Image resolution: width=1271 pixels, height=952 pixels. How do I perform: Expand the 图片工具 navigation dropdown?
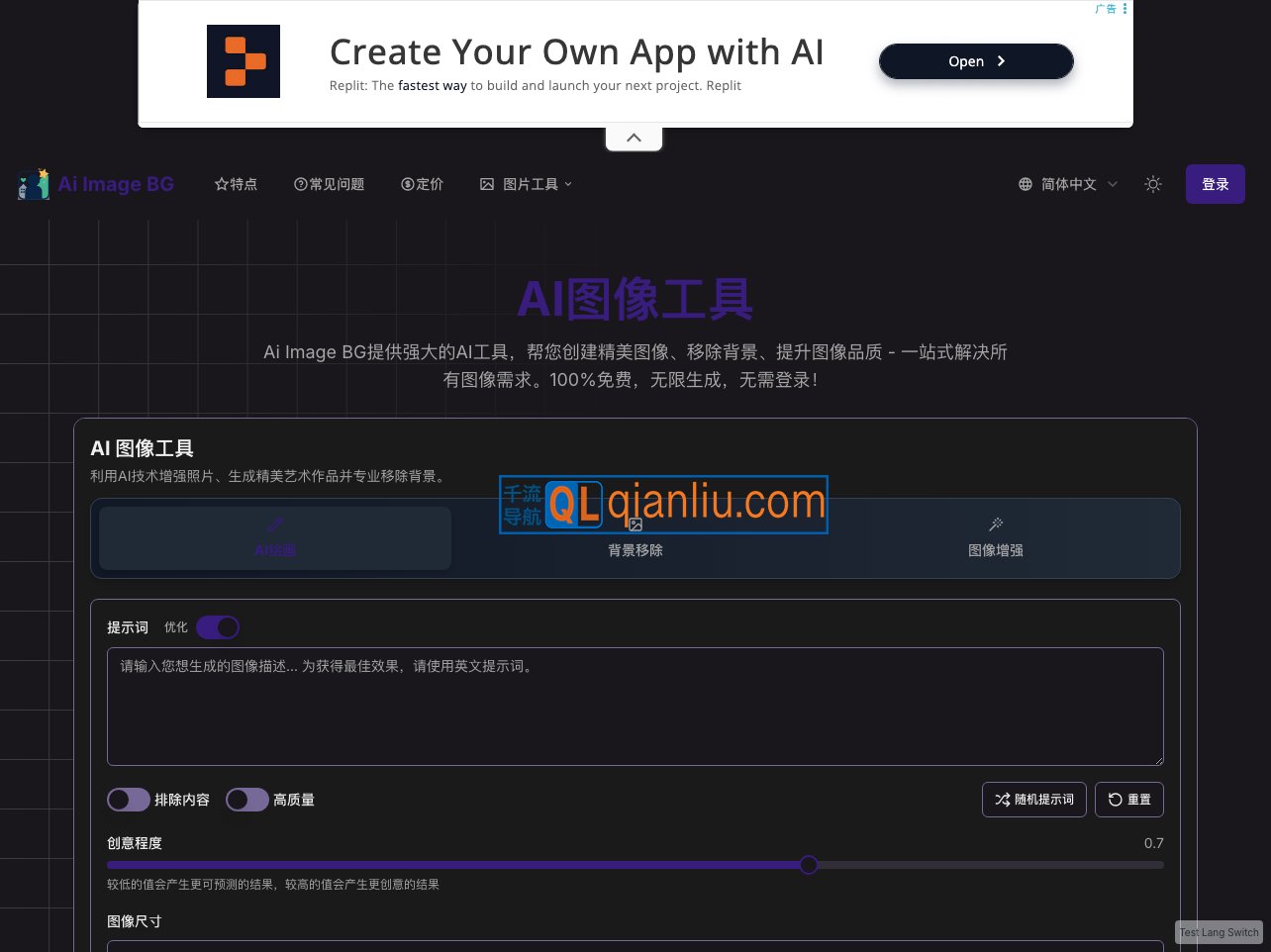click(x=525, y=184)
